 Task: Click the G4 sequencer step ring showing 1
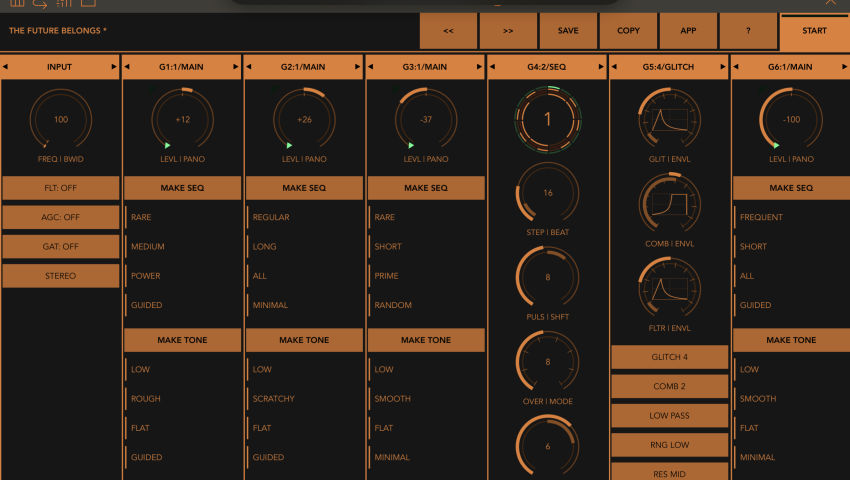(x=548, y=119)
